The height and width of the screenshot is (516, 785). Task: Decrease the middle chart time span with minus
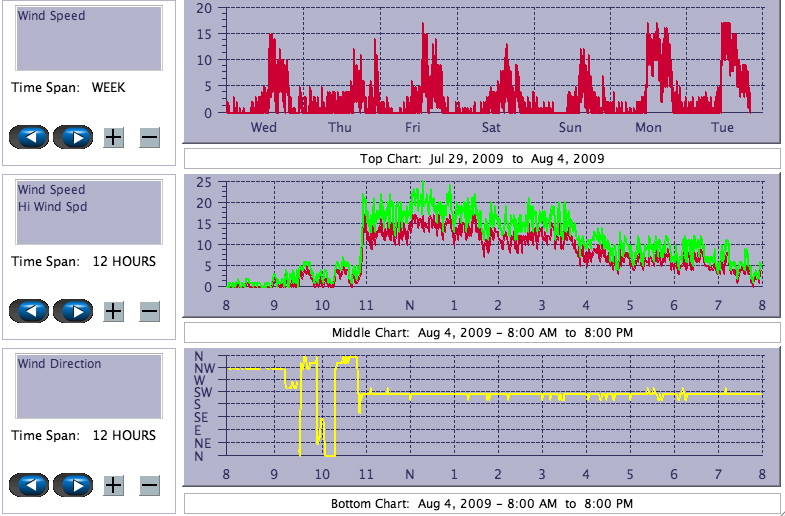pos(149,311)
